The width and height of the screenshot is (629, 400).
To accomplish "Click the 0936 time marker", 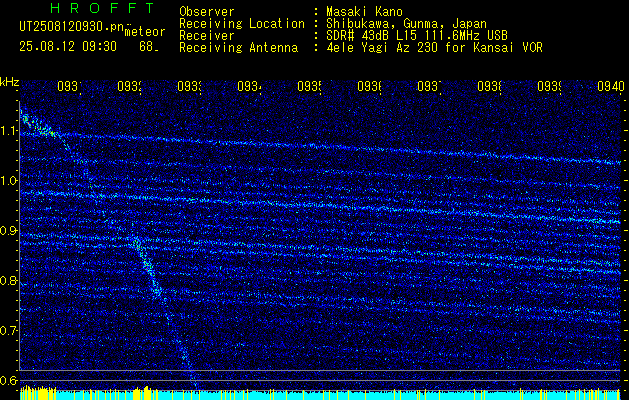I will (369, 86).
